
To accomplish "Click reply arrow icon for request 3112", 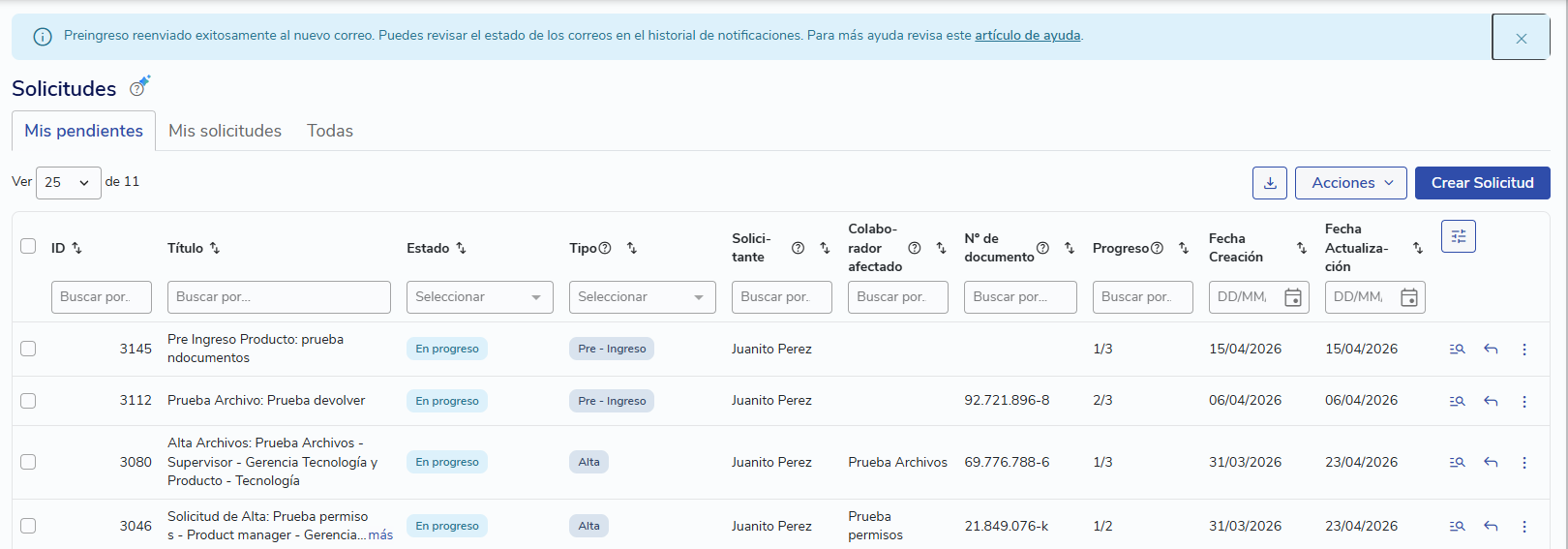I will pyautogui.click(x=1491, y=401).
